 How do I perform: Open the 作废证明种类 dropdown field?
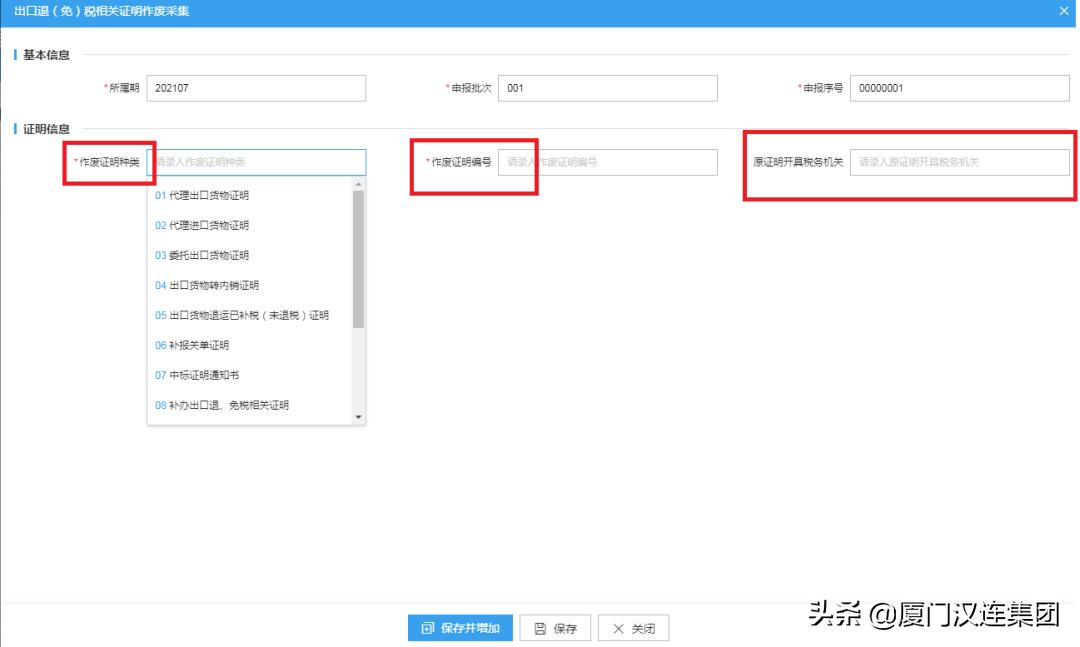tap(255, 162)
